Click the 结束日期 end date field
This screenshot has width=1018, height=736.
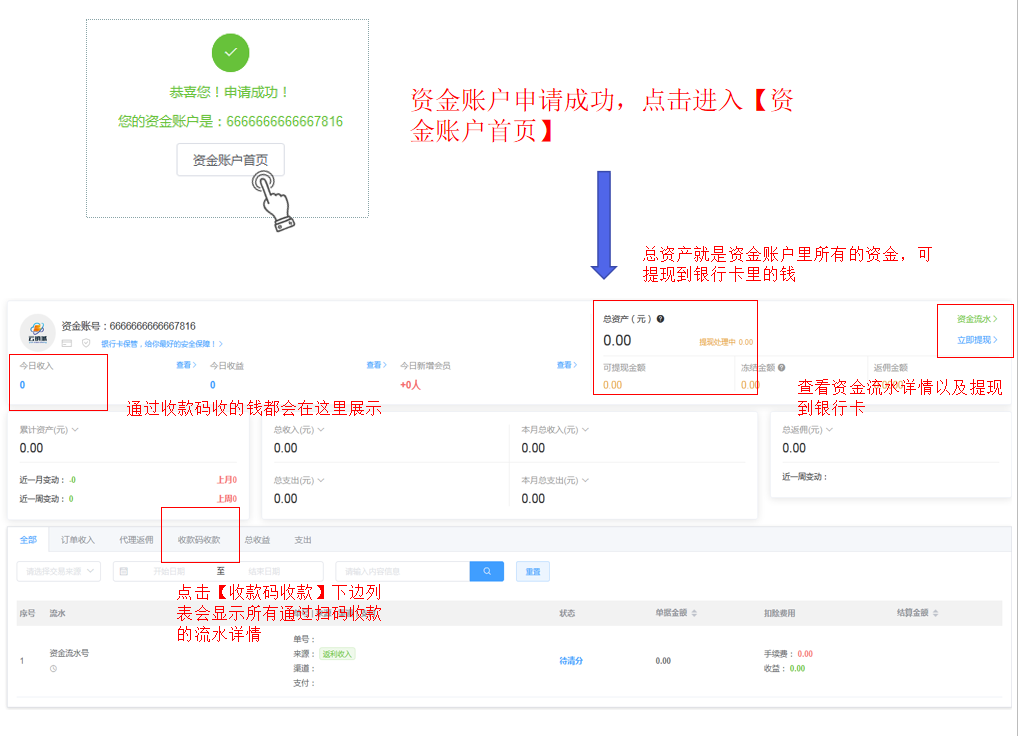pos(264,571)
